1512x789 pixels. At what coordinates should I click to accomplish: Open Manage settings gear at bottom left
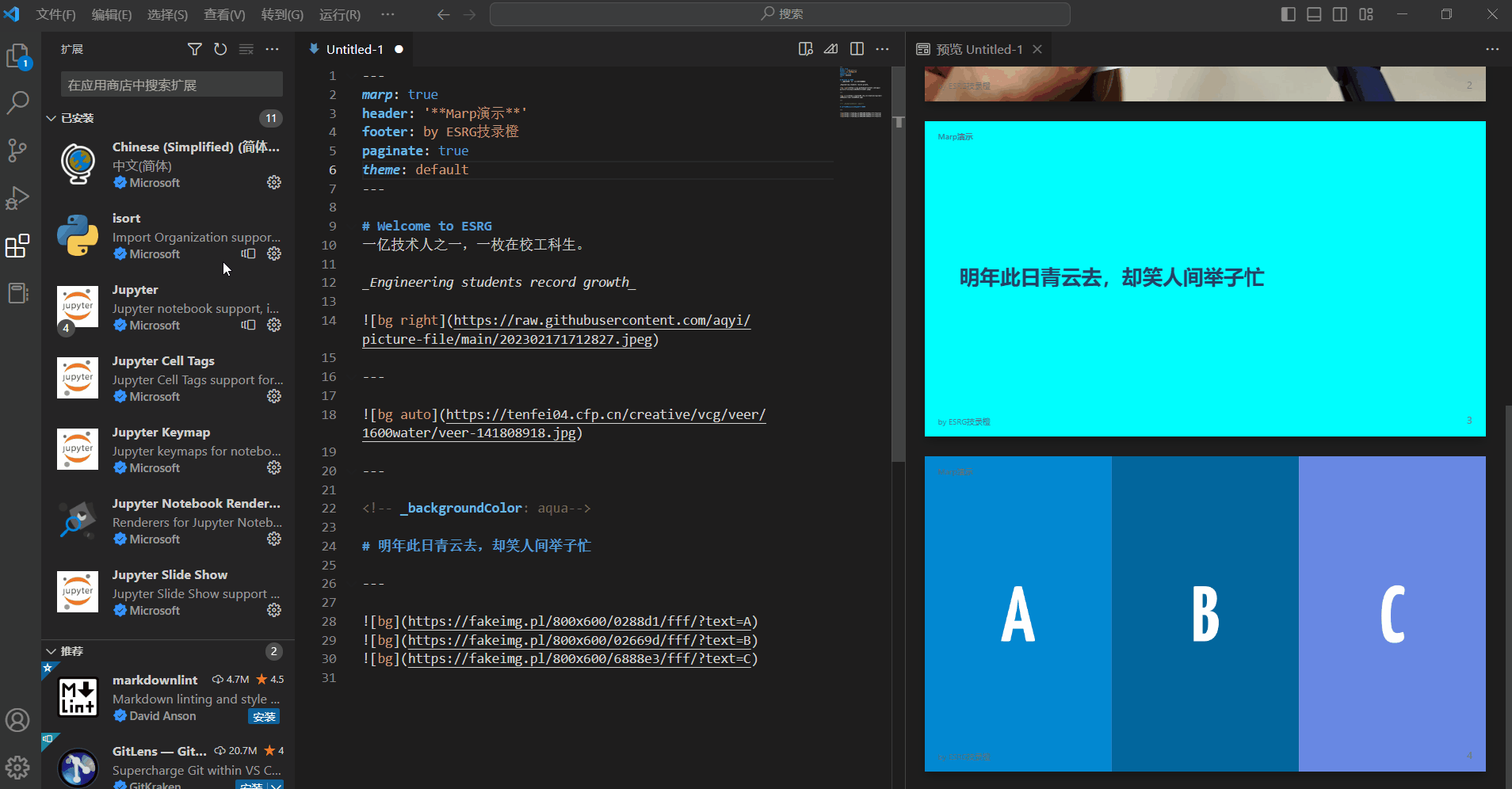click(x=17, y=767)
